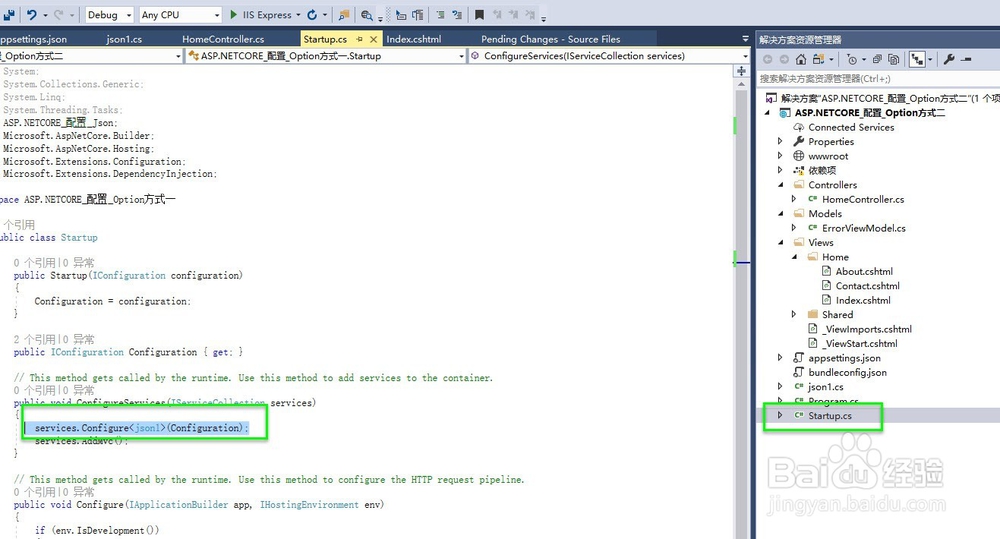Click the Save All toolbar icon

click(9, 14)
